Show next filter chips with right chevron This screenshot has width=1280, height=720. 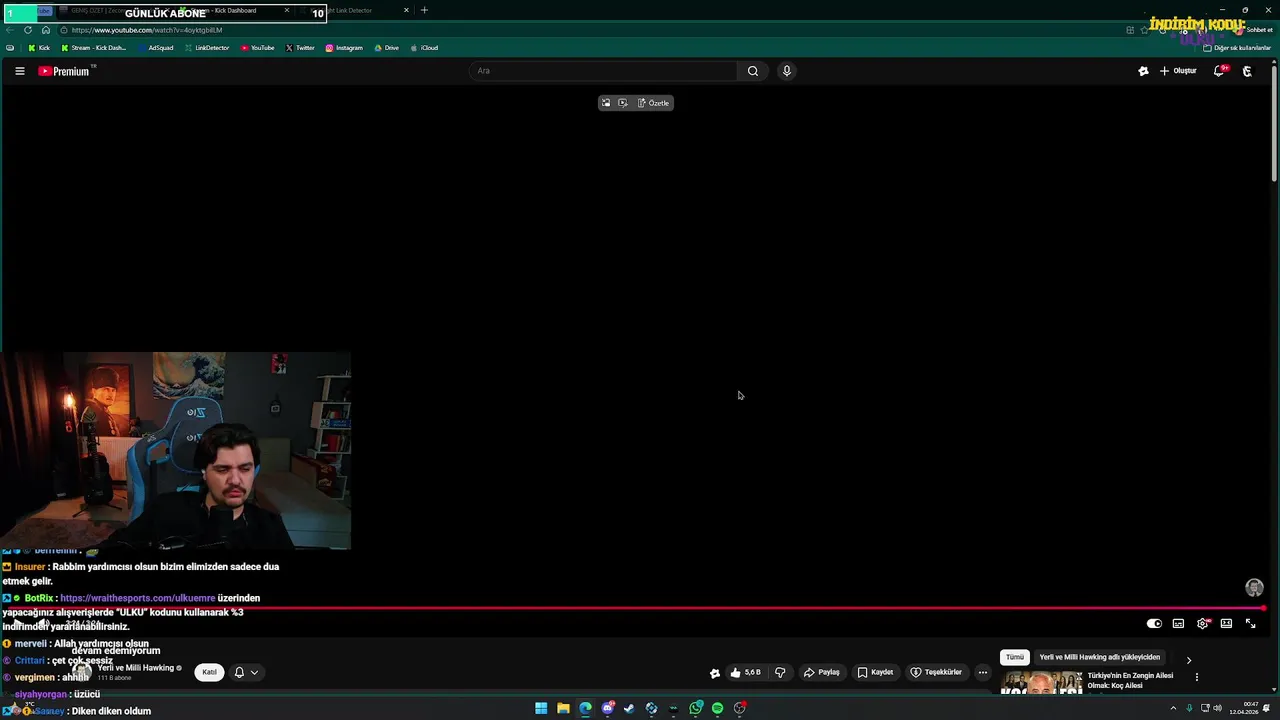[1188, 660]
